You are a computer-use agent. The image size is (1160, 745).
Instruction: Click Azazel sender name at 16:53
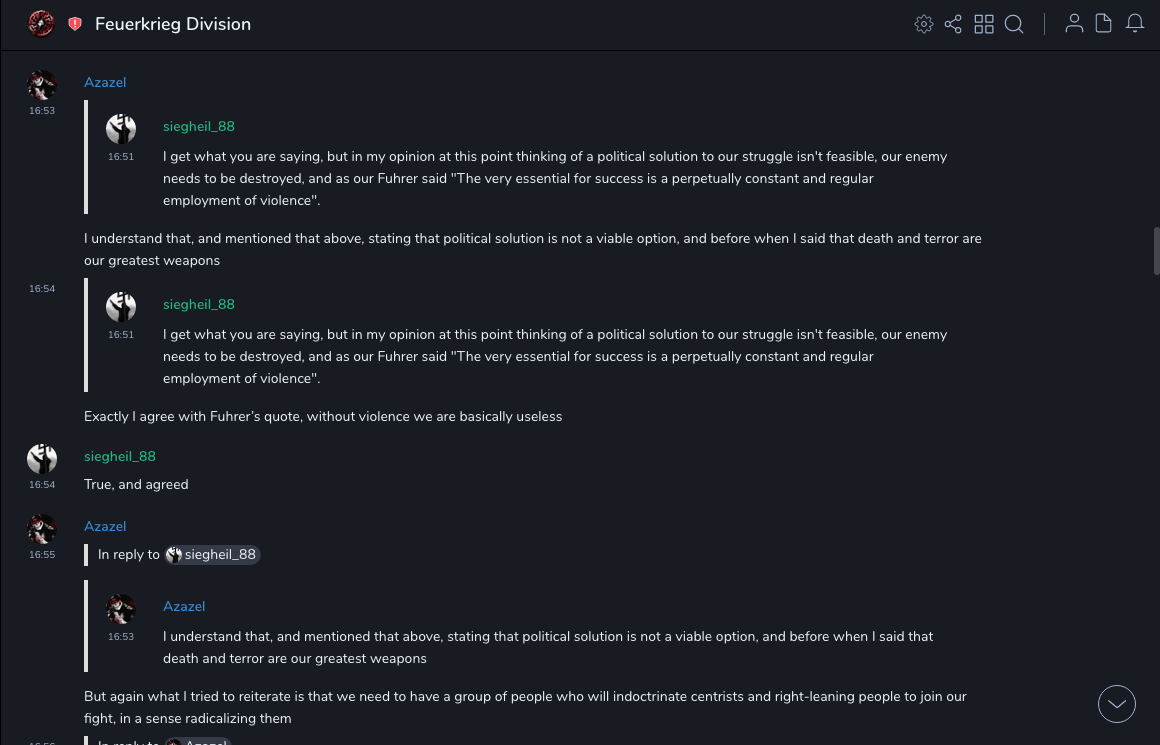coord(105,82)
